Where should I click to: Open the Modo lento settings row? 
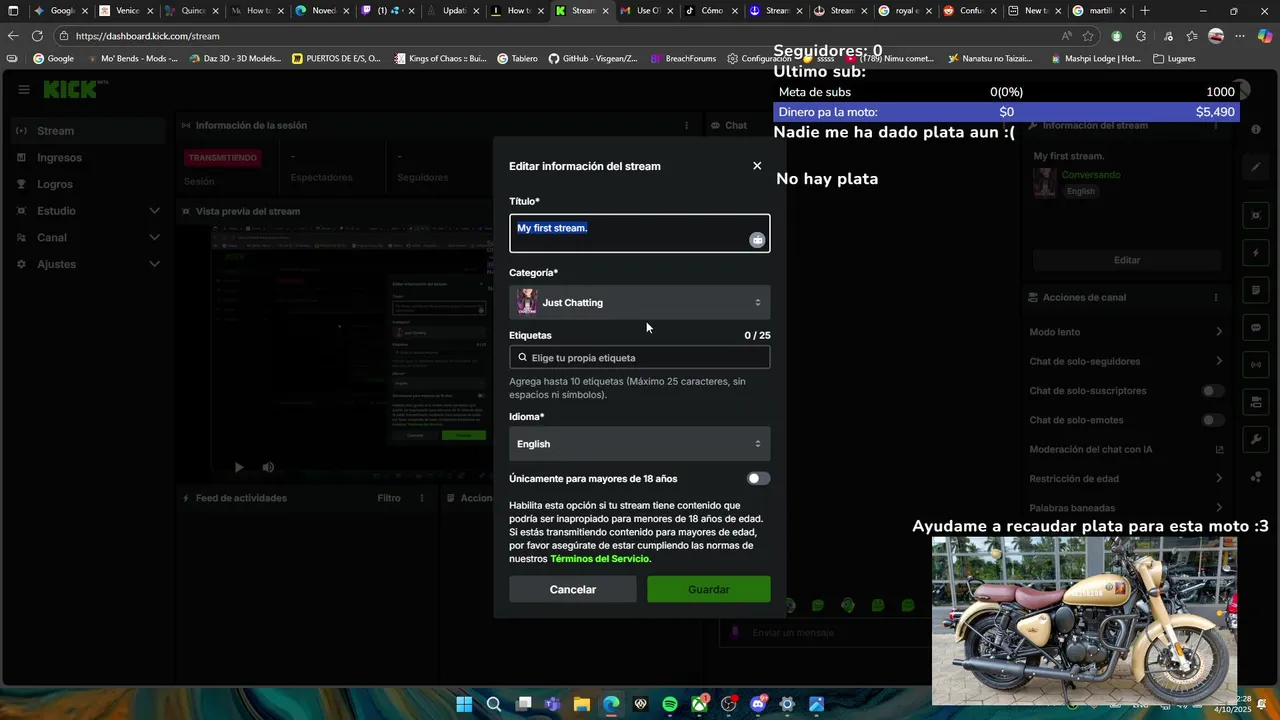tap(1126, 332)
